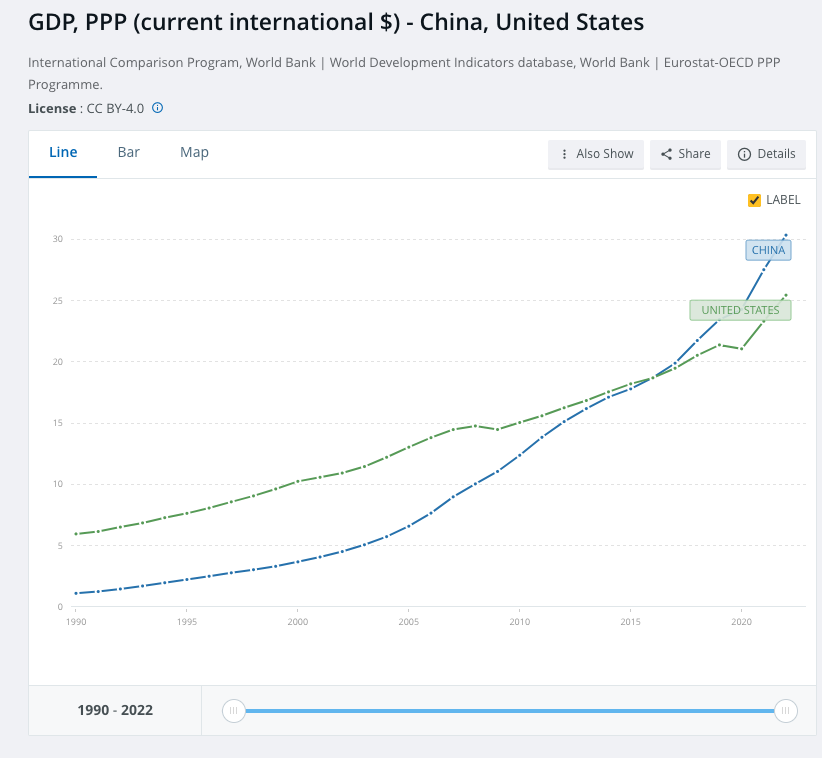Click the license info icon
The width and height of the screenshot is (822, 758).
157,108
